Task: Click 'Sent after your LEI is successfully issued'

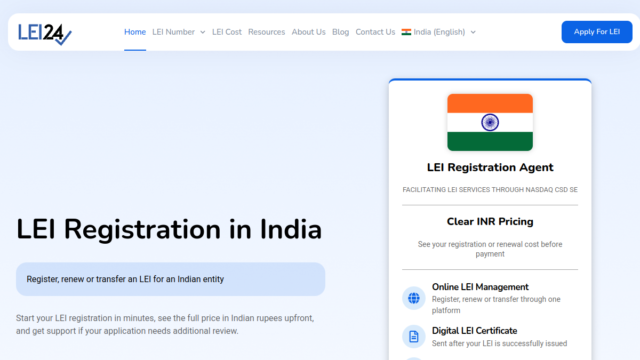Action: [x=499, y=343]
